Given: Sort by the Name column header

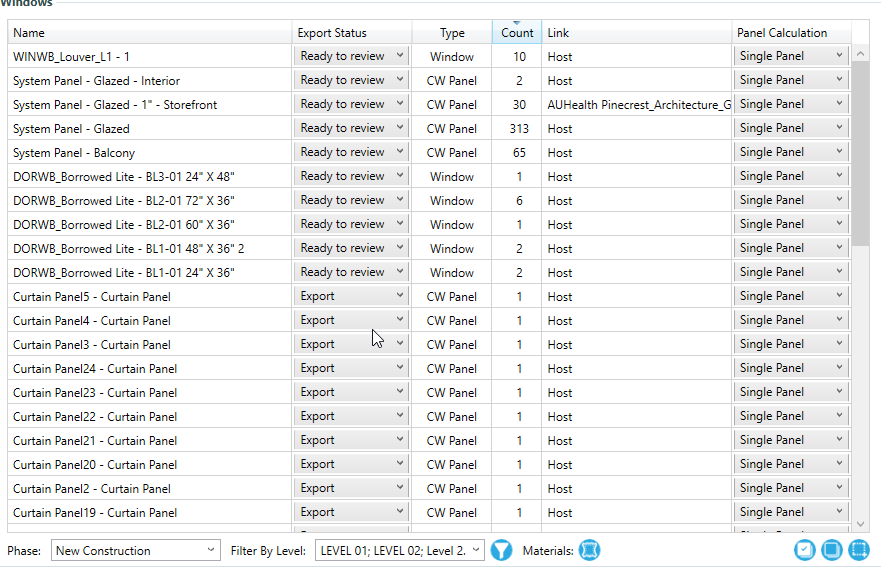Looking at the screenshot, I should point(150,33).
